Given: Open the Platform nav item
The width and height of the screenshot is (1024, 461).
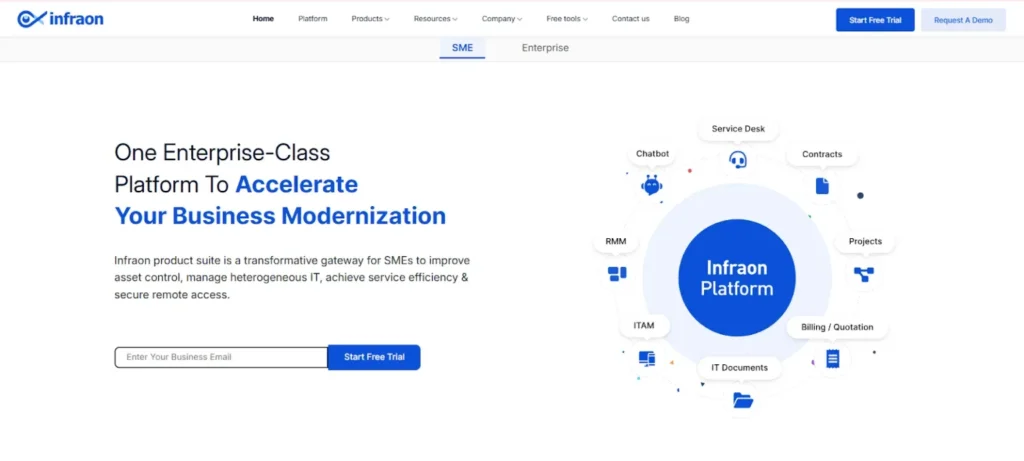Looking at the screenshot, I should (313, 19).
